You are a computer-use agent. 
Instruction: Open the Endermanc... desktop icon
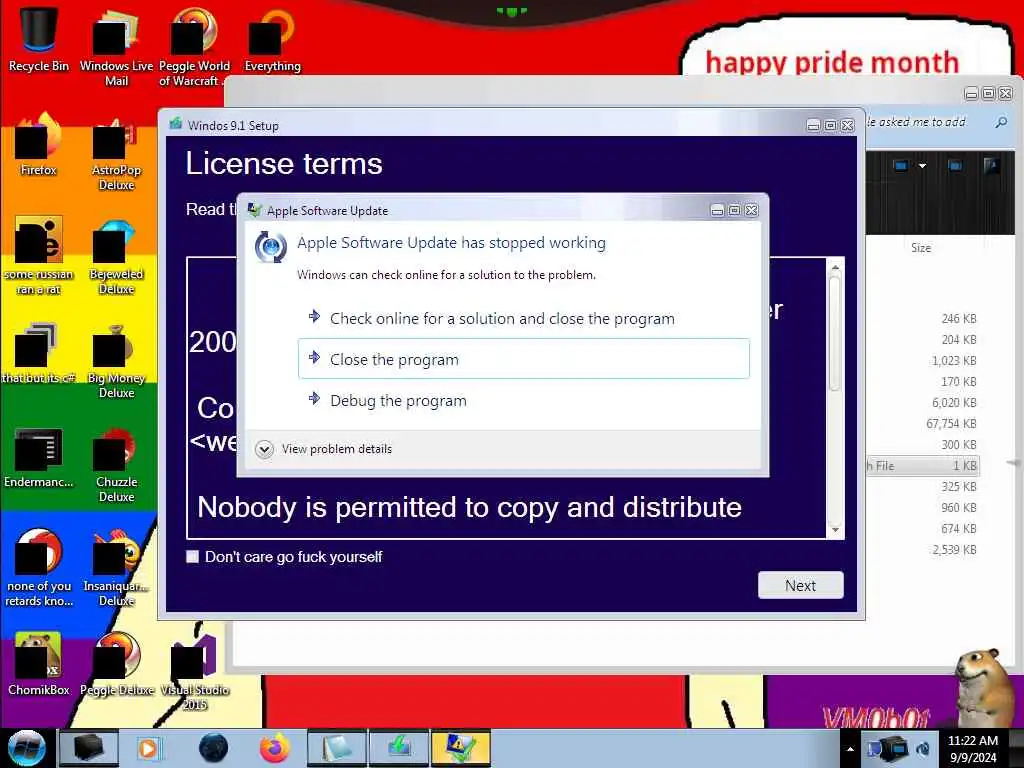click(x=39, y=457)
